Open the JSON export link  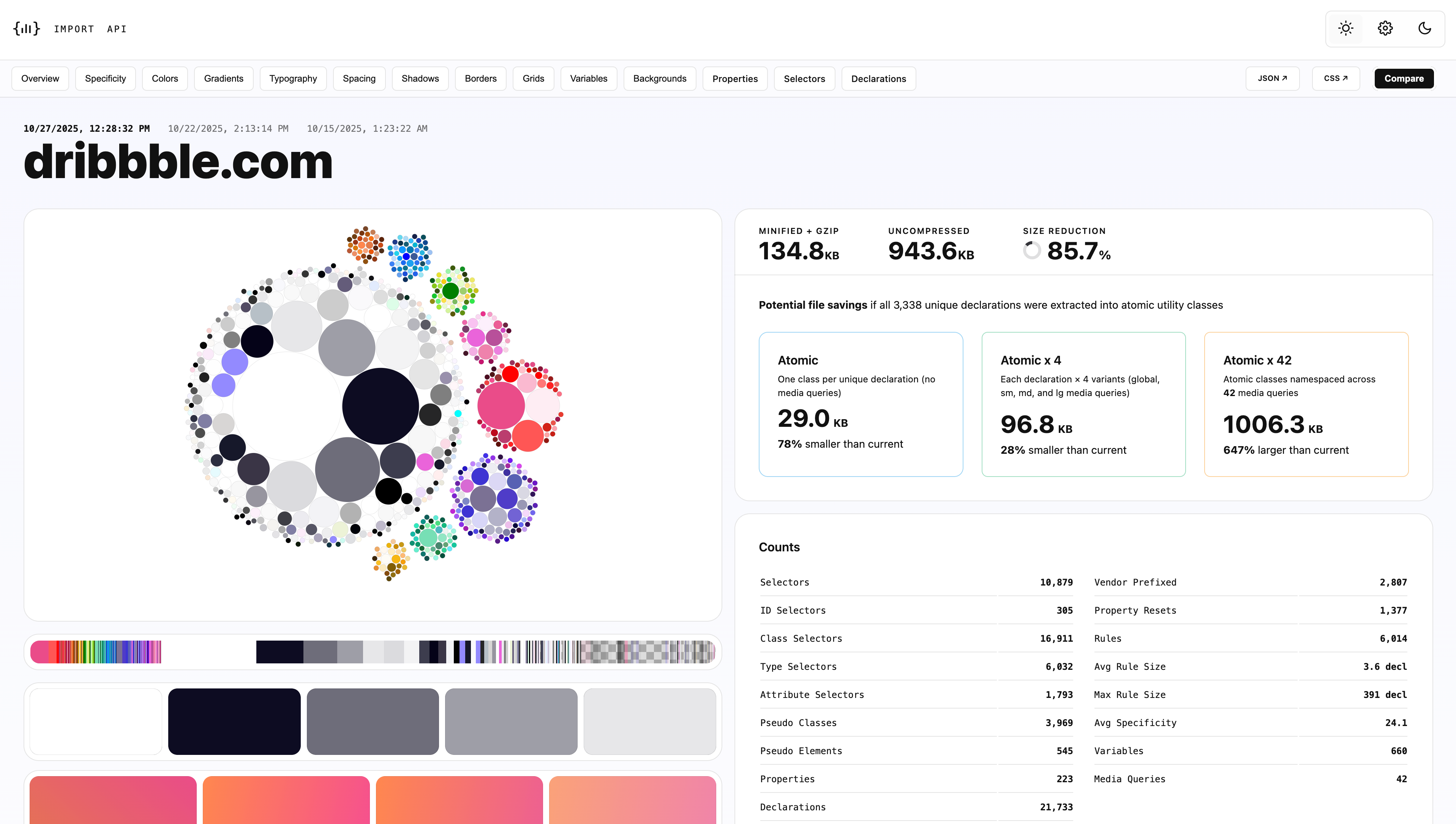[x=1272, y=79]
